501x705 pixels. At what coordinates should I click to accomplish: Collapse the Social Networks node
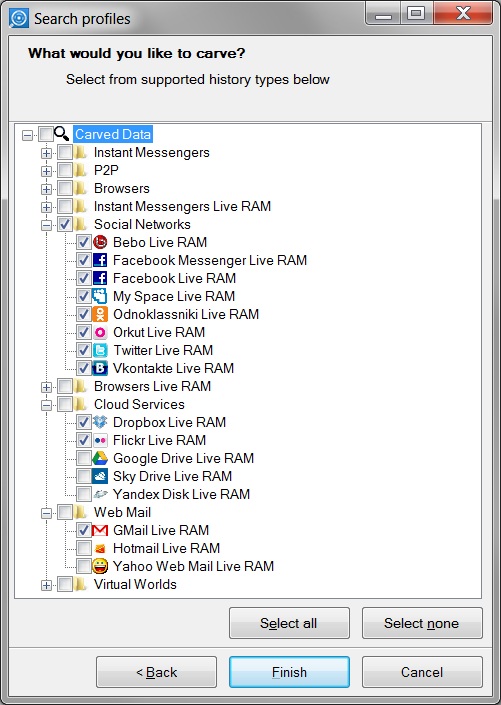[x=46, y=225]
